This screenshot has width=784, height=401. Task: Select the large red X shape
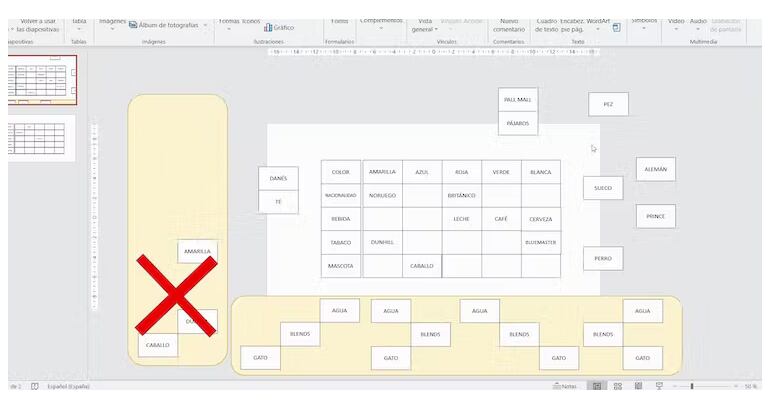click(177, 294)
